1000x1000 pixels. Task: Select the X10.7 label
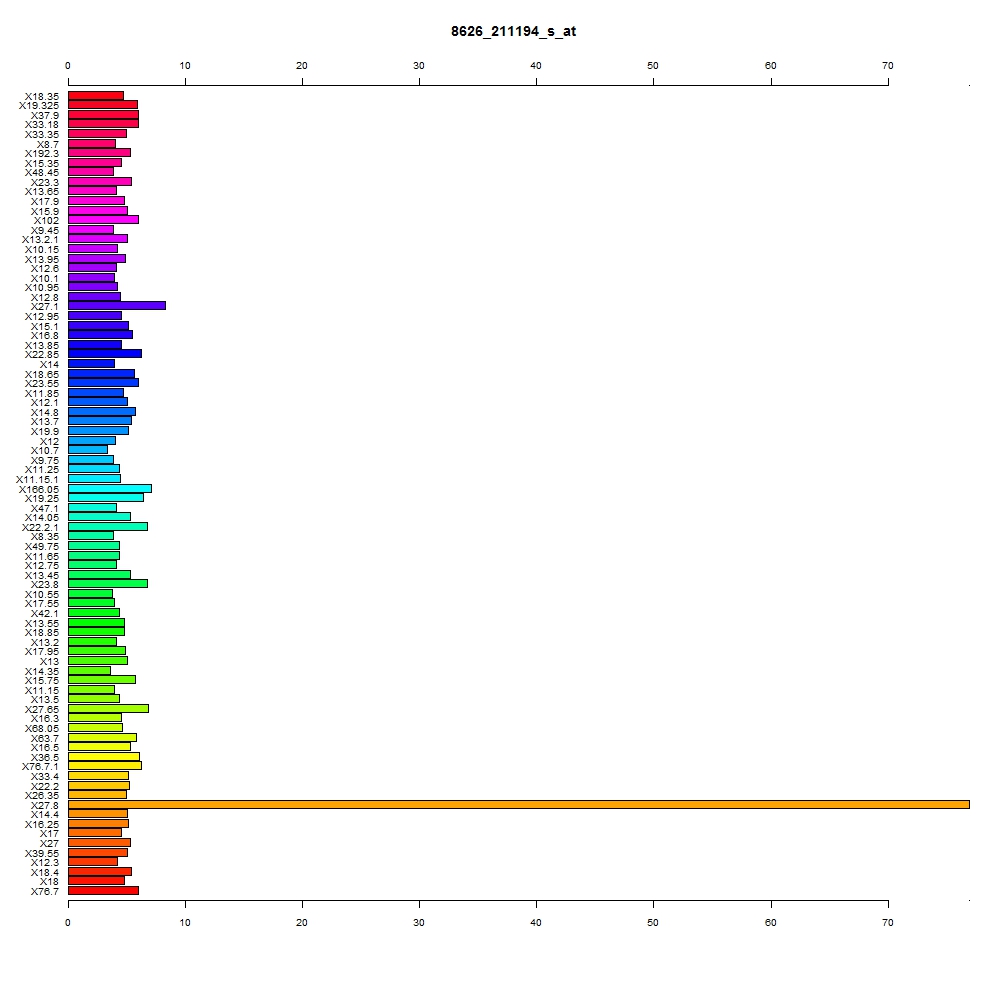(x=45, y=450)
